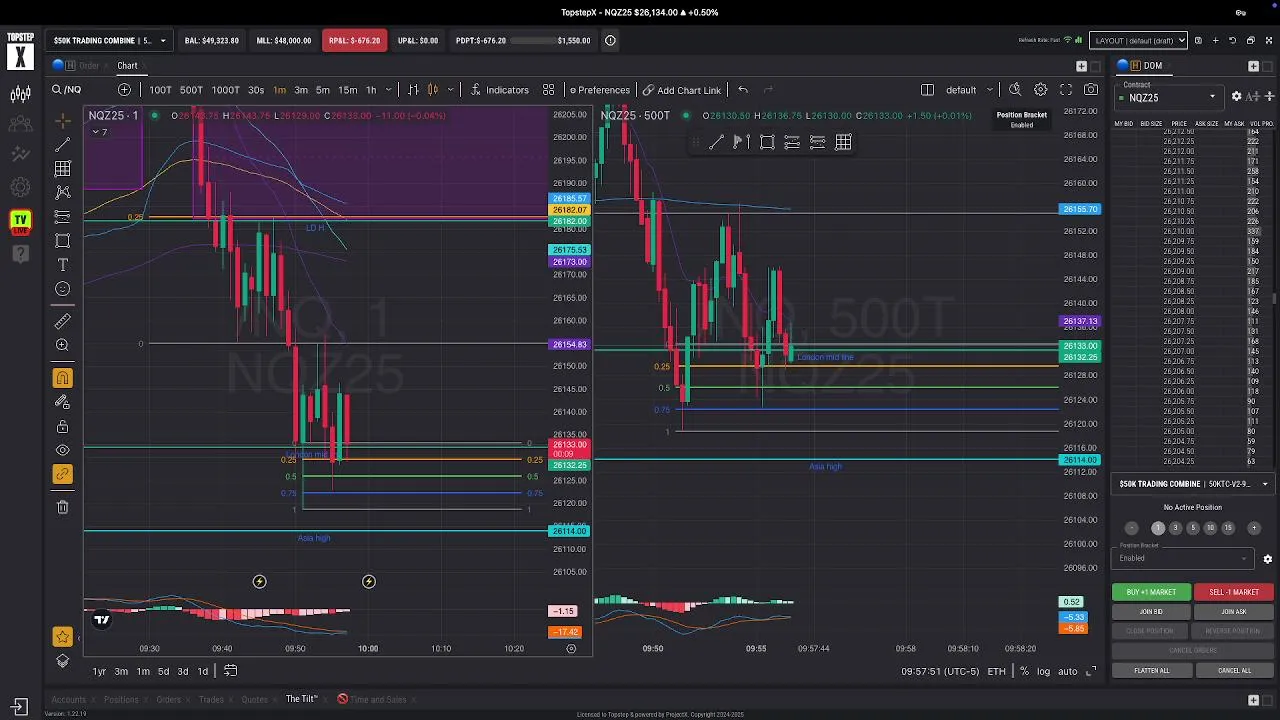Open the TV Live sidebar icon

point(20,222)
